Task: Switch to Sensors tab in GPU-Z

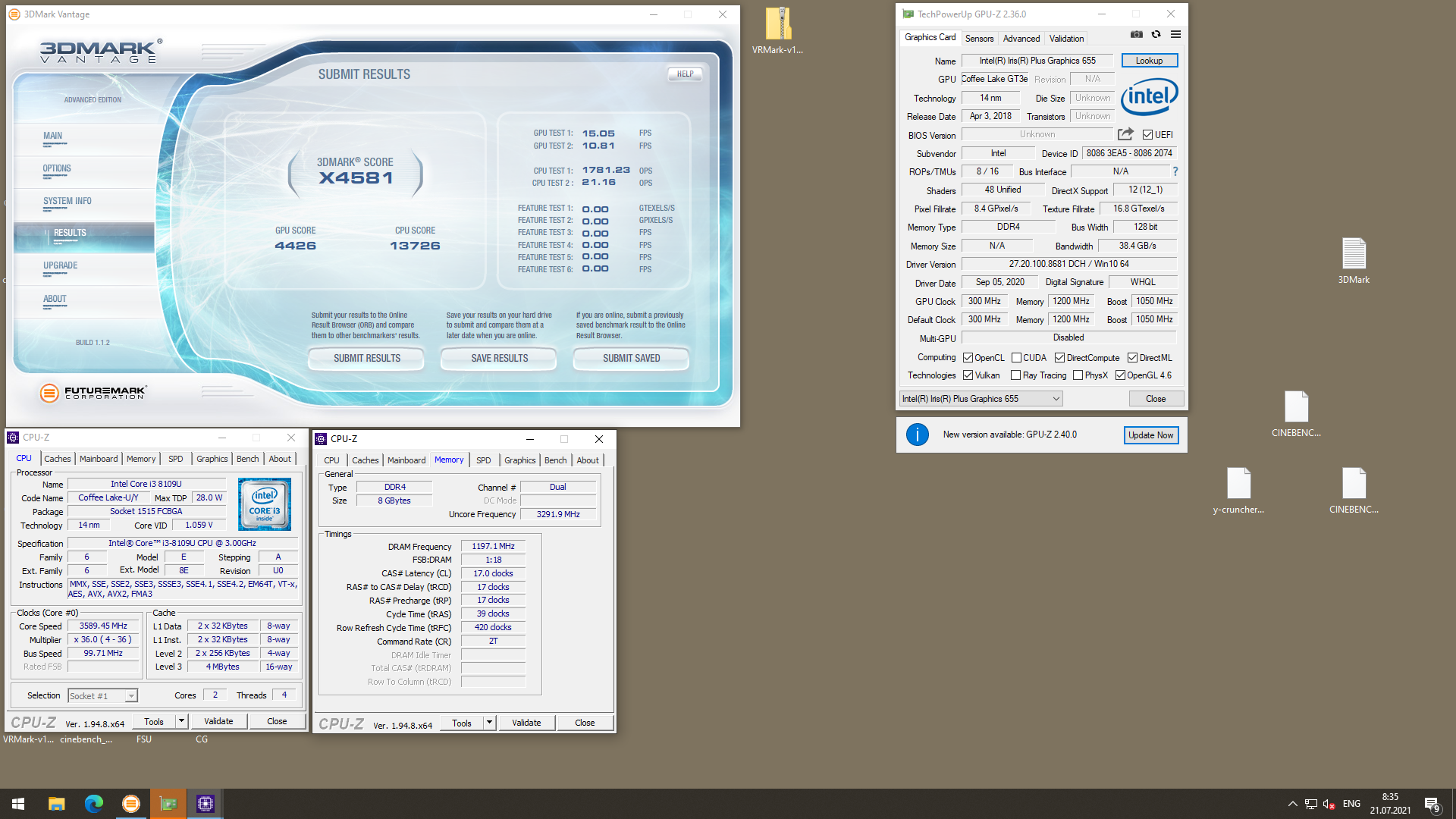Action: 979,39
